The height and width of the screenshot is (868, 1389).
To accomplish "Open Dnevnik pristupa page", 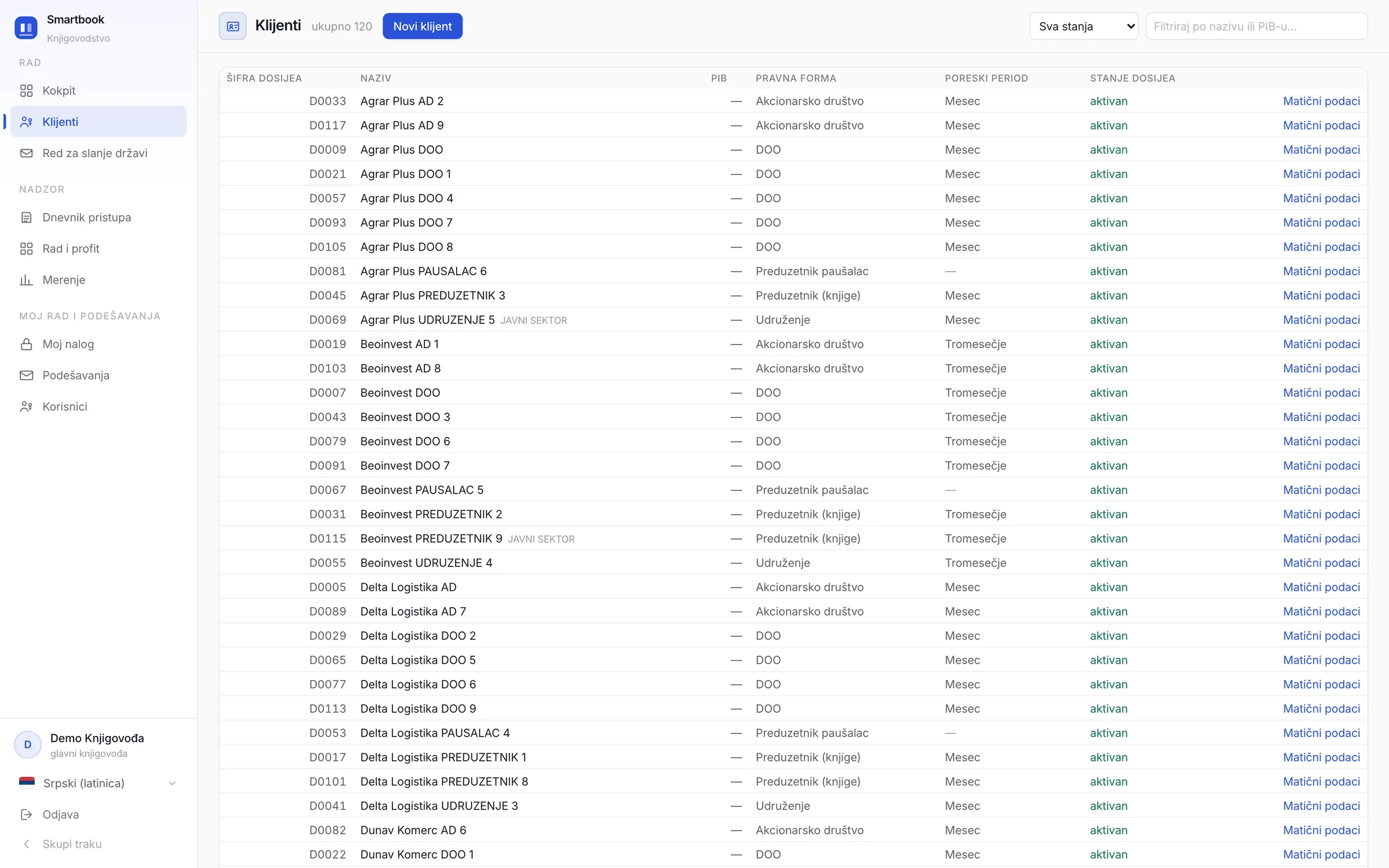I will [98, 218].
